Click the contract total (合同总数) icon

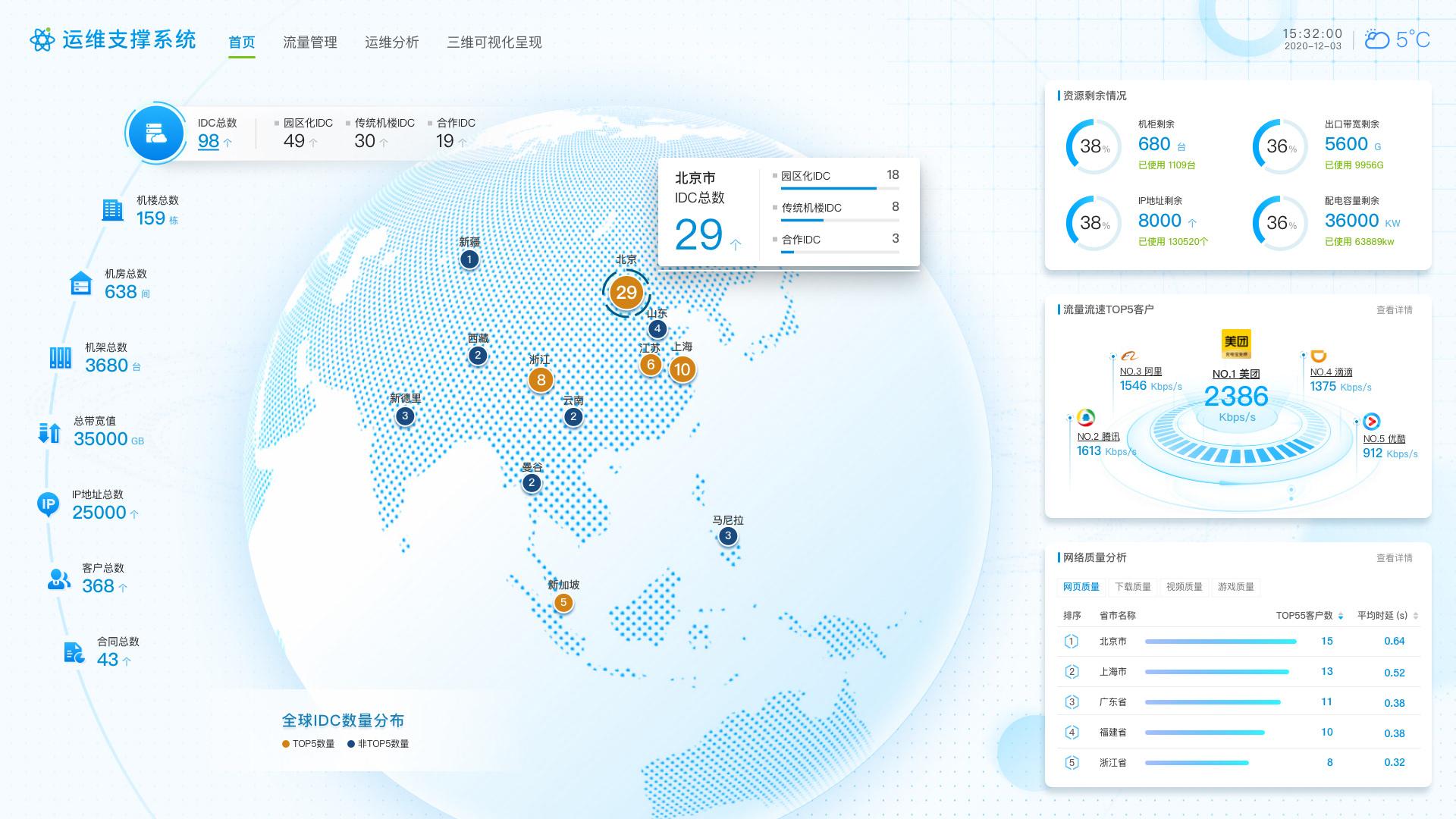point(74,652)
